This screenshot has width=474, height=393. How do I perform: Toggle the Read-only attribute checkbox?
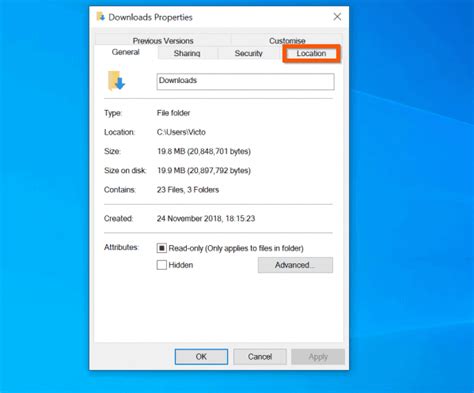pos(162,248)
